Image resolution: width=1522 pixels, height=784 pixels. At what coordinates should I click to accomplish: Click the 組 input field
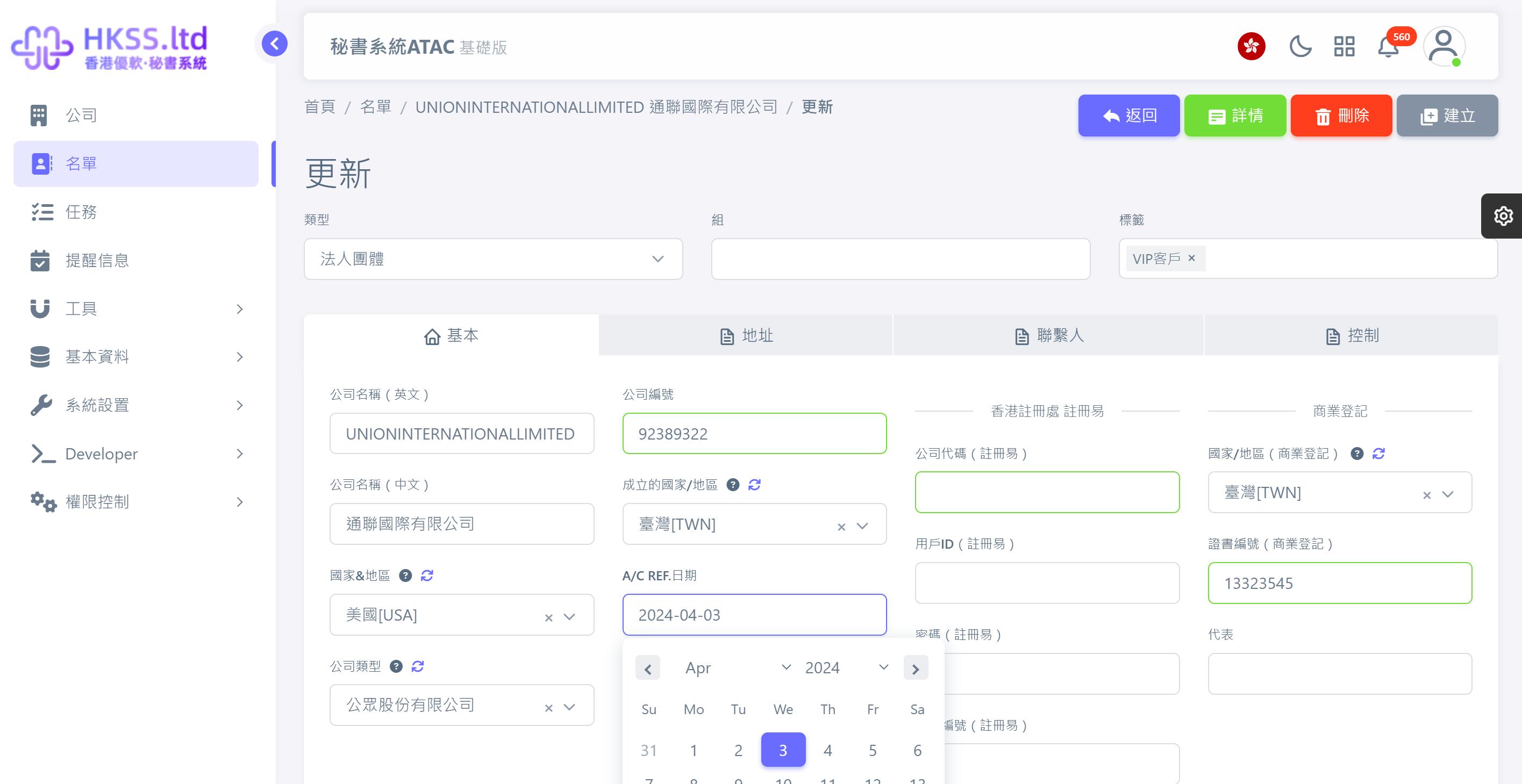pyautogui.click(x=901, y=259)
